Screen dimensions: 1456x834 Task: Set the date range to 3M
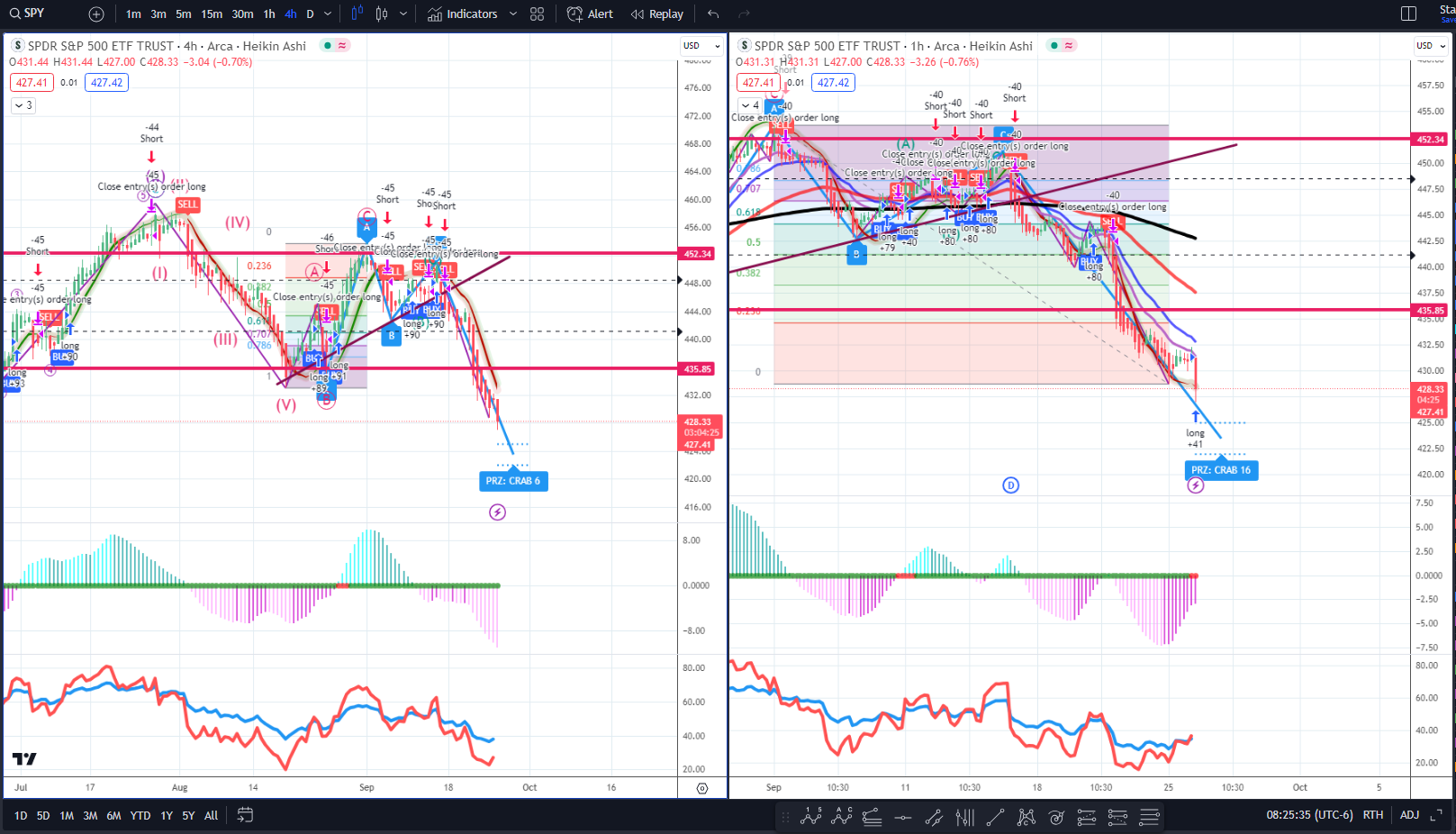point(90,816)
